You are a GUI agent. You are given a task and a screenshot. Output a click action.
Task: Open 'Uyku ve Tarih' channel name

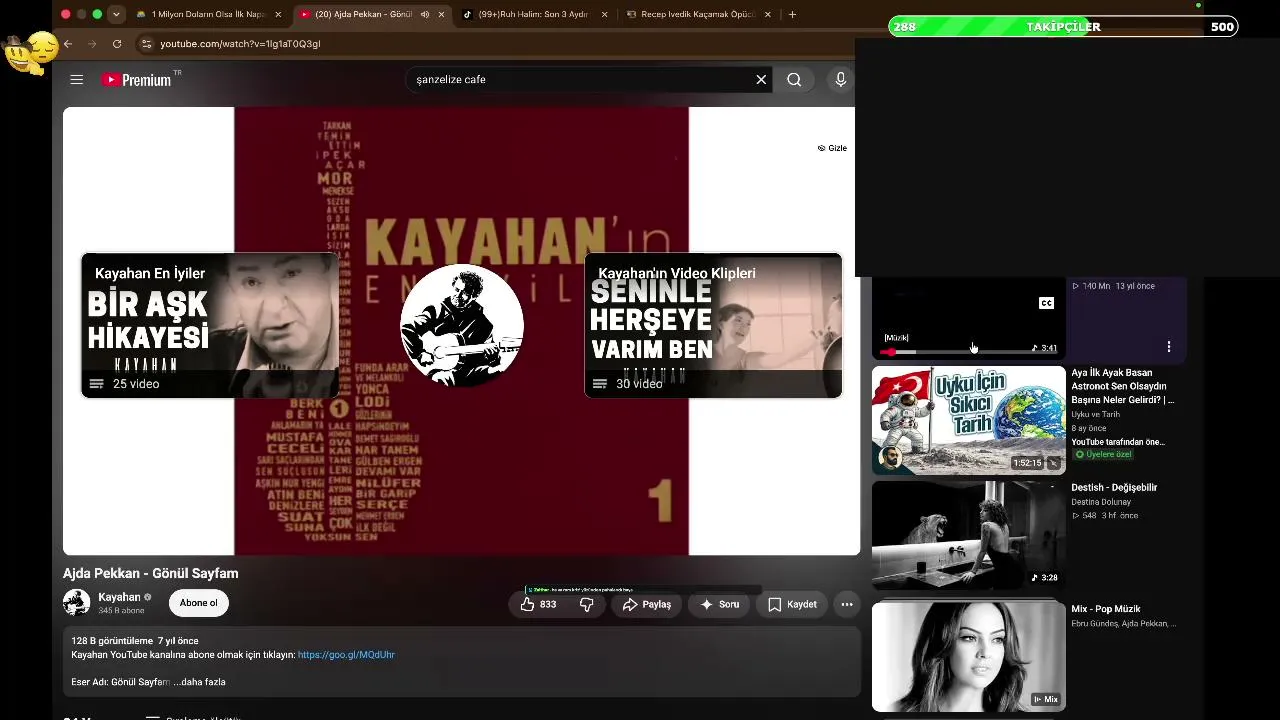(1096, 414)
